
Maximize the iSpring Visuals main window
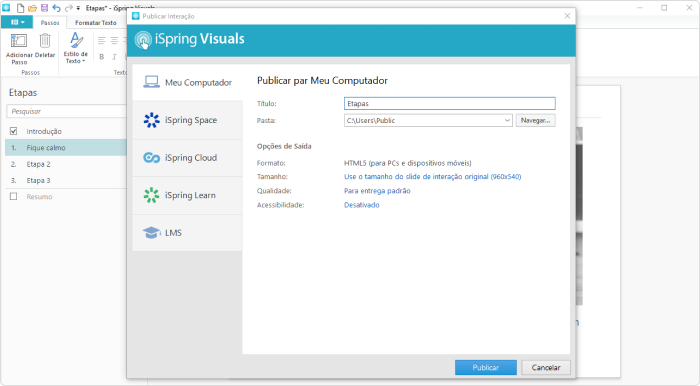click(x=664, y=8)
